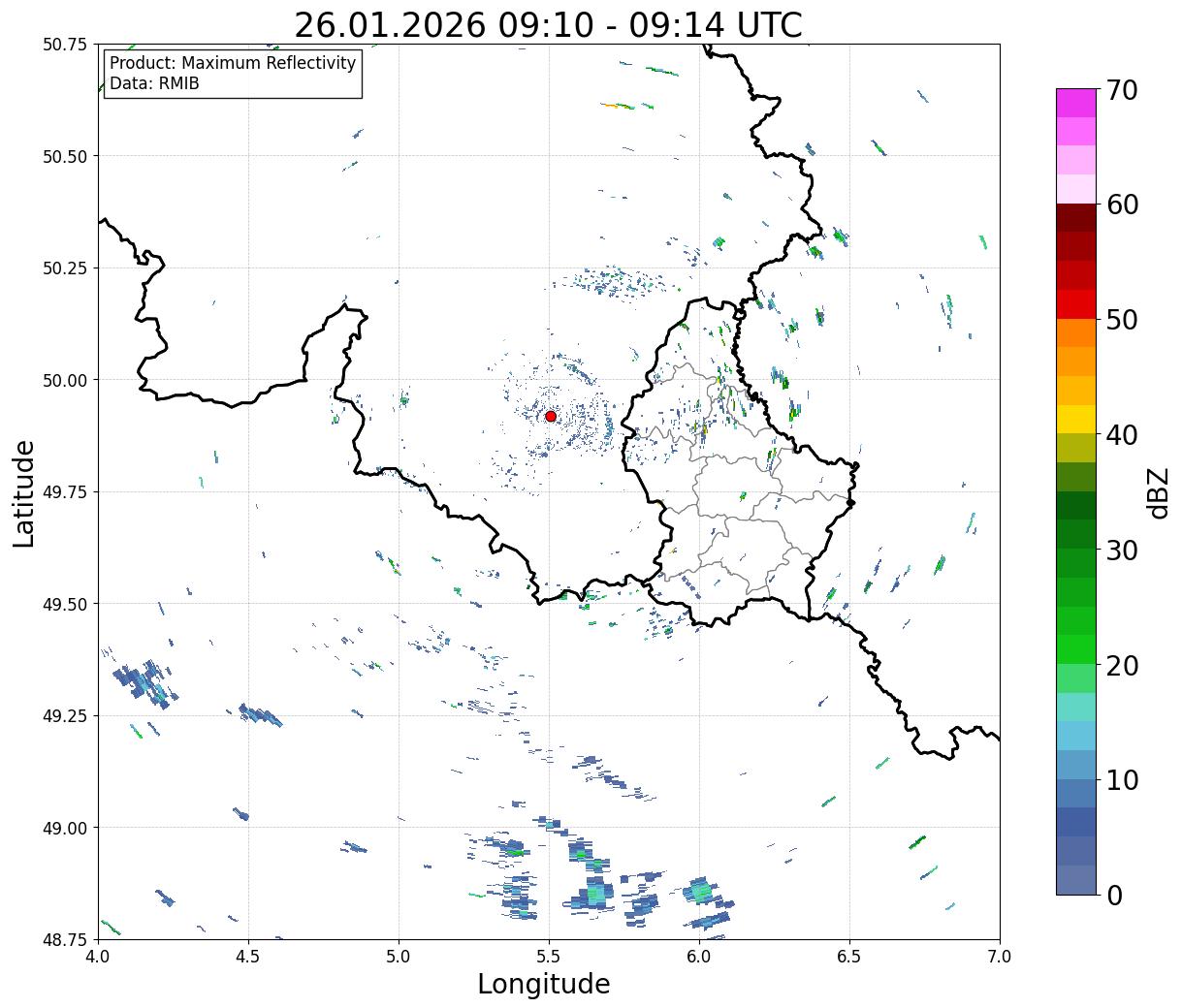The width and height of the screenshot is (1182, 1008).
Task: Click latitude tick label 49.75
Action: point(65,492)
